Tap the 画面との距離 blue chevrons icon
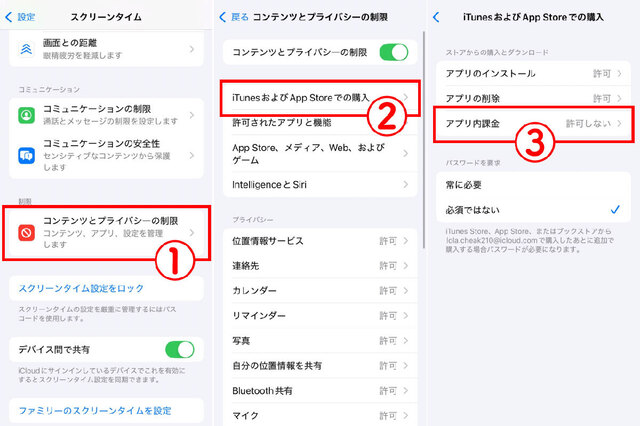Screen dimensions: 640x426 pyautogui.click(x=27, y=49)
